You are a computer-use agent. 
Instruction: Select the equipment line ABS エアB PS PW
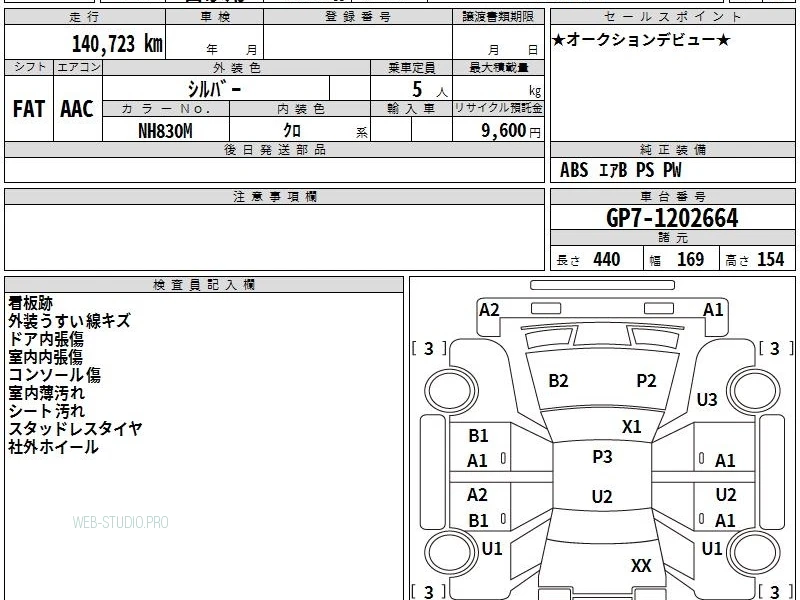(x=620, y=170)
